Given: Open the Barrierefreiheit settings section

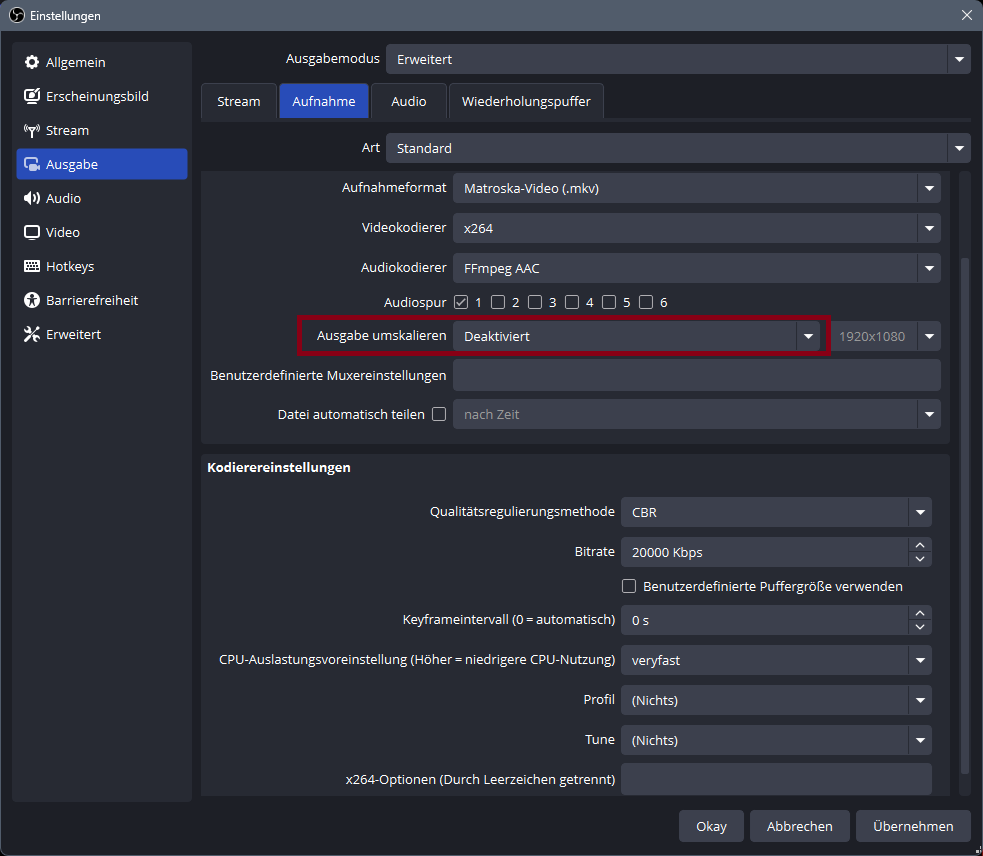Looking at the screenshot, I should [x=102, y=300].
